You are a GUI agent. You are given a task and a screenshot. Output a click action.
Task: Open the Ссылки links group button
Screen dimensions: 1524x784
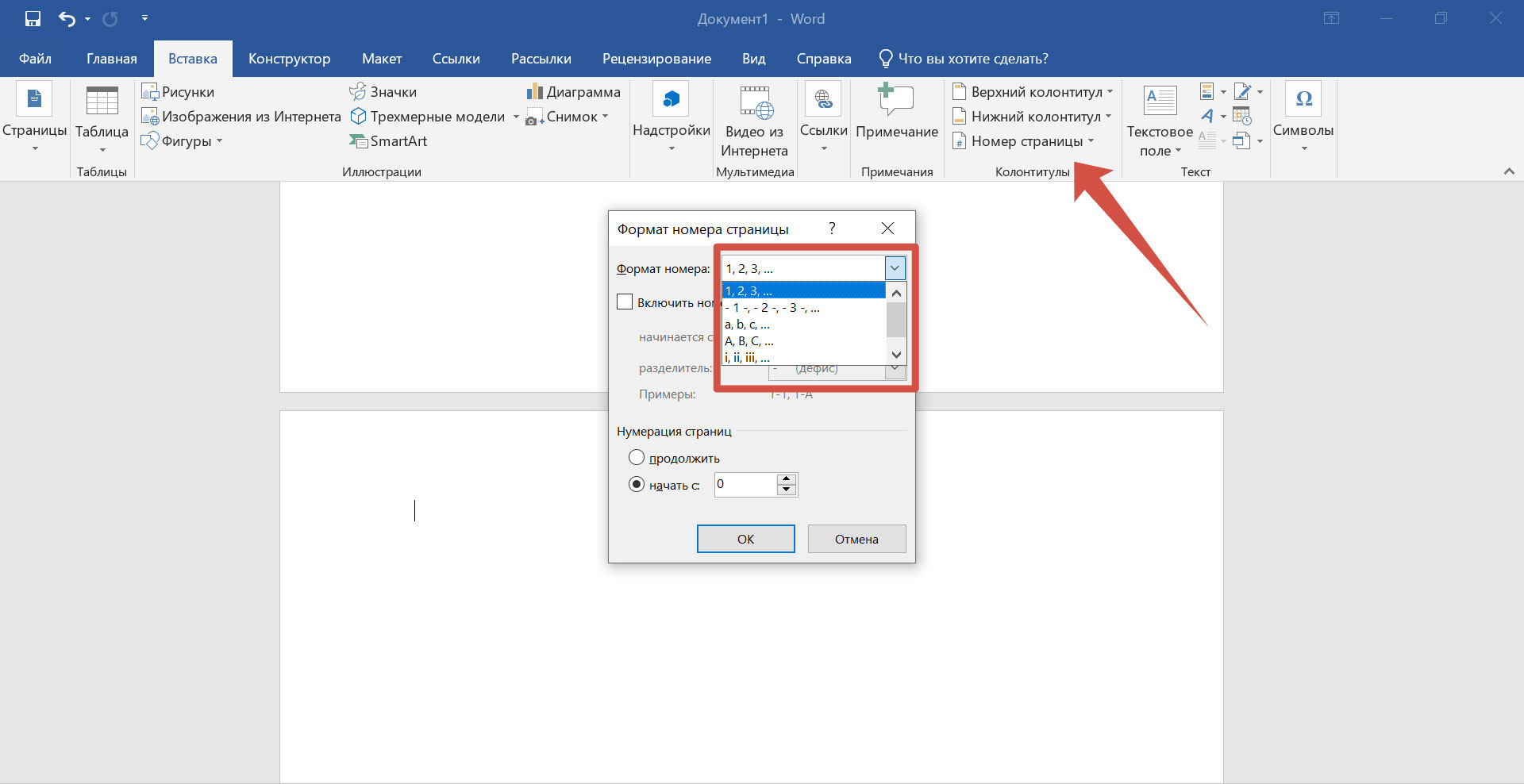(823, 117)
